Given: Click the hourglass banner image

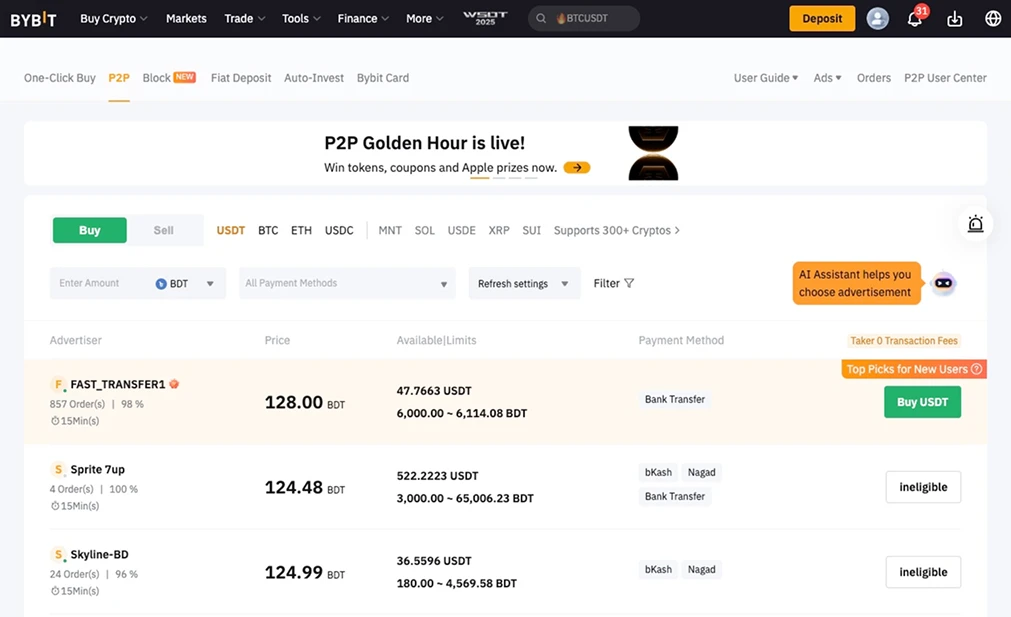Looking at the screenshot, I should point(653,153).
